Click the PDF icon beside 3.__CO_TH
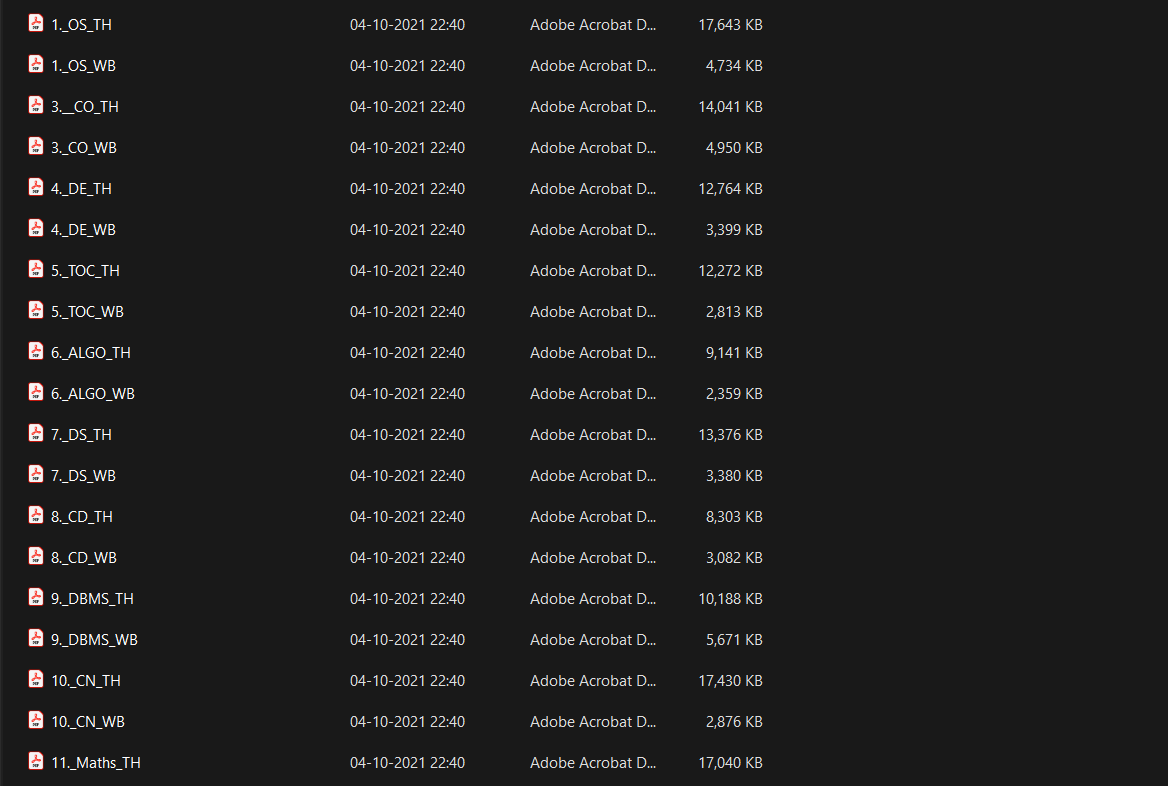The width and height of the screenshot is (1168, 786). pos(36,106)
